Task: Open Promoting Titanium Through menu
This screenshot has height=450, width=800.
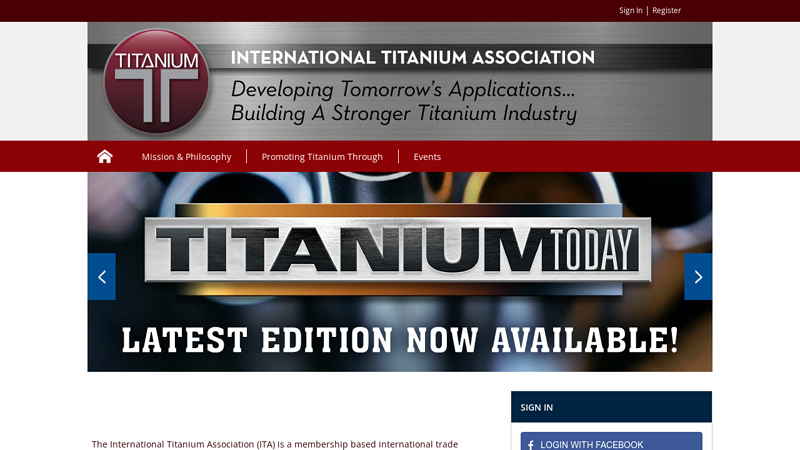Action: pyautogui.click(x=322, y=157)
